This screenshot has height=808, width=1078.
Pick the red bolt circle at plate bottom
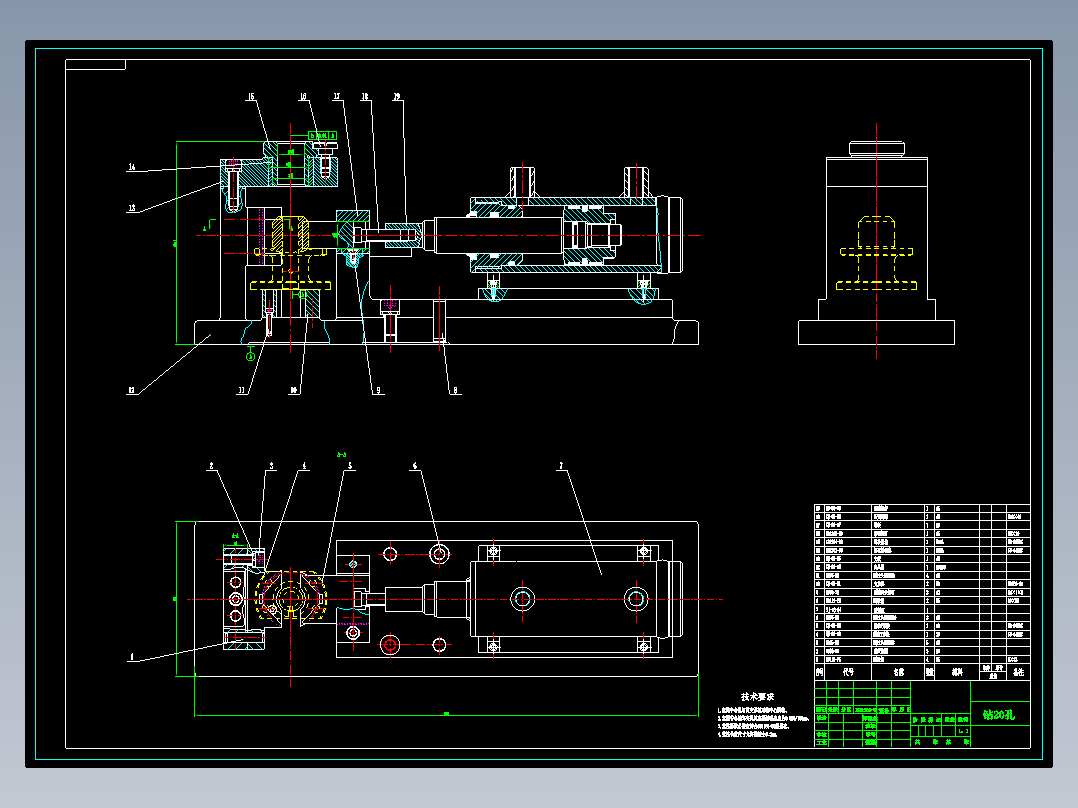point(390,645)
